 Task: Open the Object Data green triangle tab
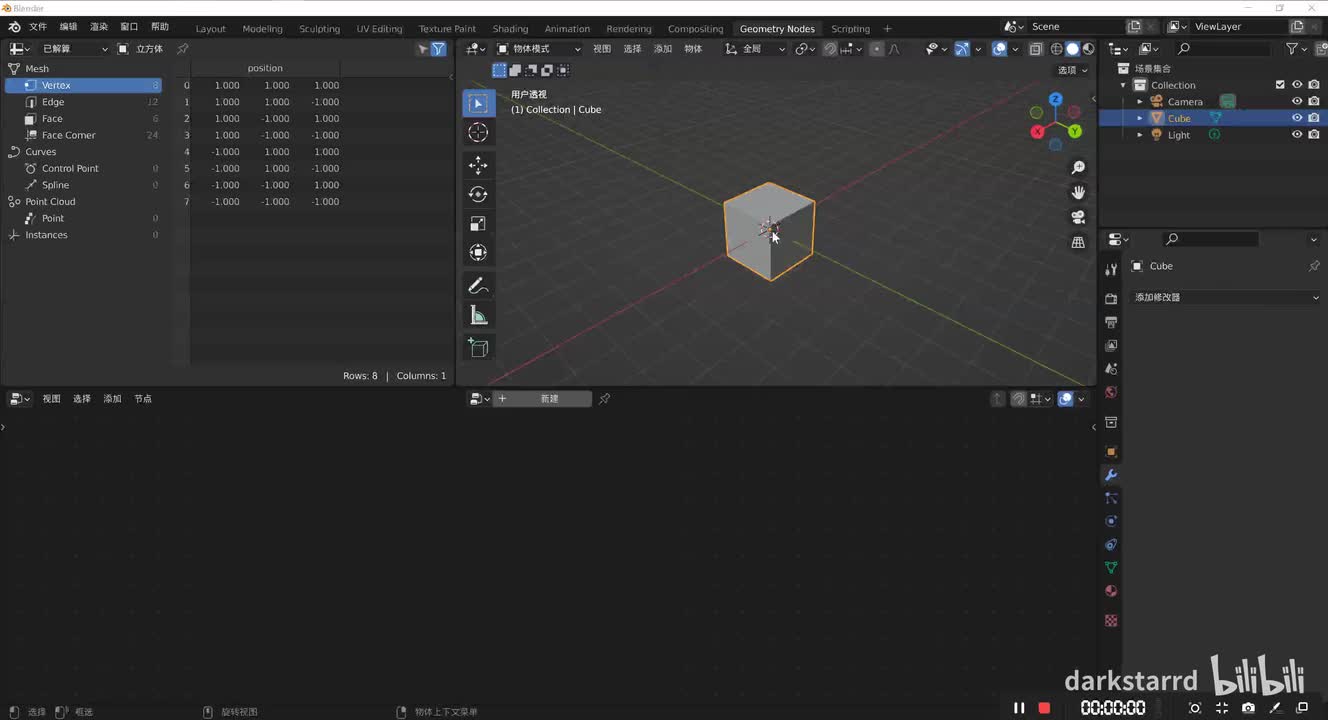click(1110, 567)
